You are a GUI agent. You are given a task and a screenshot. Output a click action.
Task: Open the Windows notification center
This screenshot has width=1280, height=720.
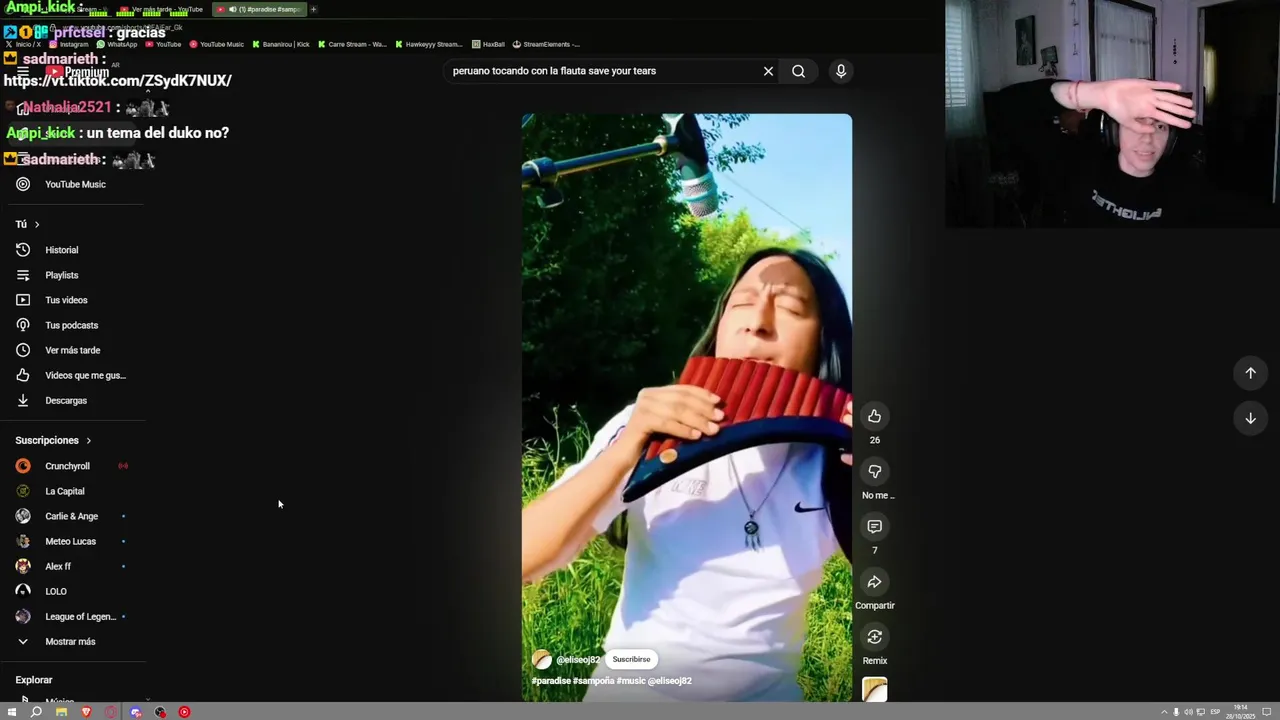pyautogui.click(x=1266, y=712)
